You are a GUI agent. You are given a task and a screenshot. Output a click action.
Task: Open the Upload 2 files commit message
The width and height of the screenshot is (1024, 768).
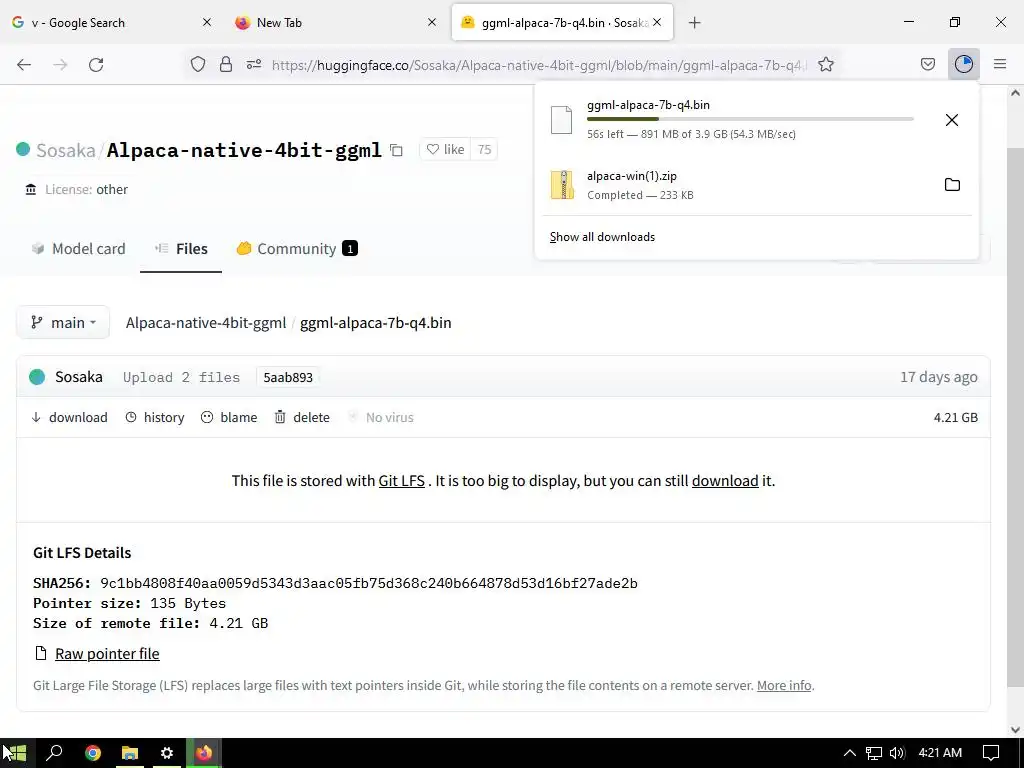(x=181, y=377)
